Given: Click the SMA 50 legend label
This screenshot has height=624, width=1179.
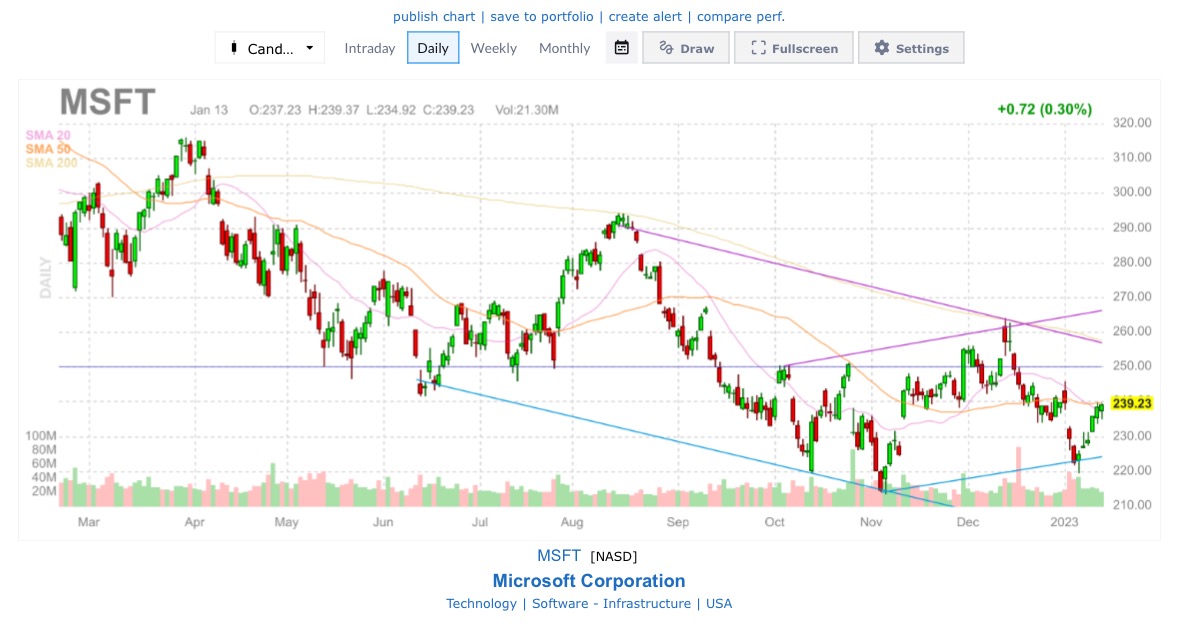Looking at the screenshot, I should click(48, 149).
